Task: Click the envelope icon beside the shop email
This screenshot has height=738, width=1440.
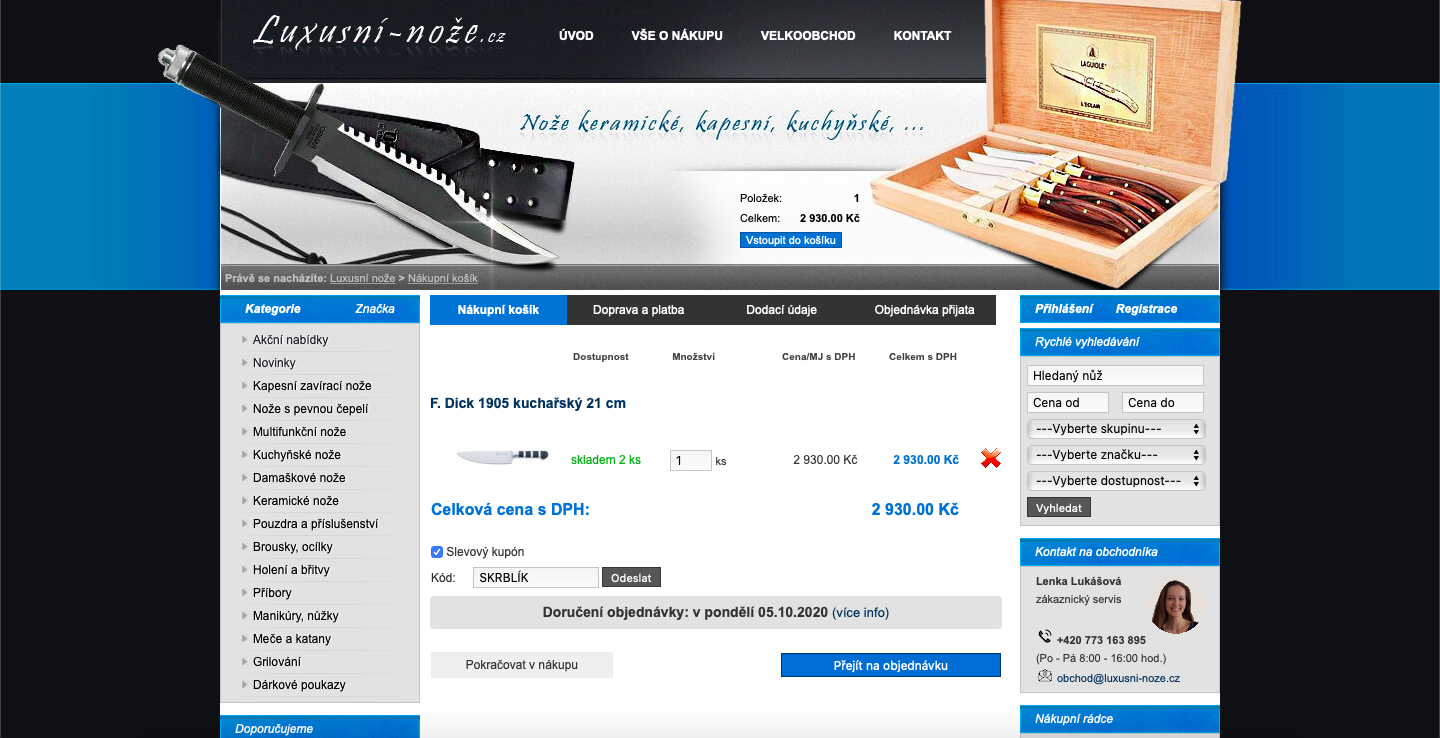Action: (x=1045, y=676)
